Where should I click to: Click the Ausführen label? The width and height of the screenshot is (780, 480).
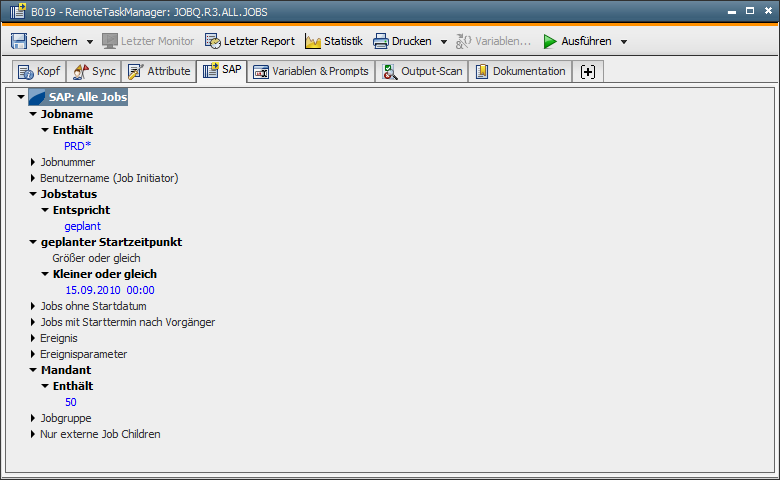(x=586, y=41)
